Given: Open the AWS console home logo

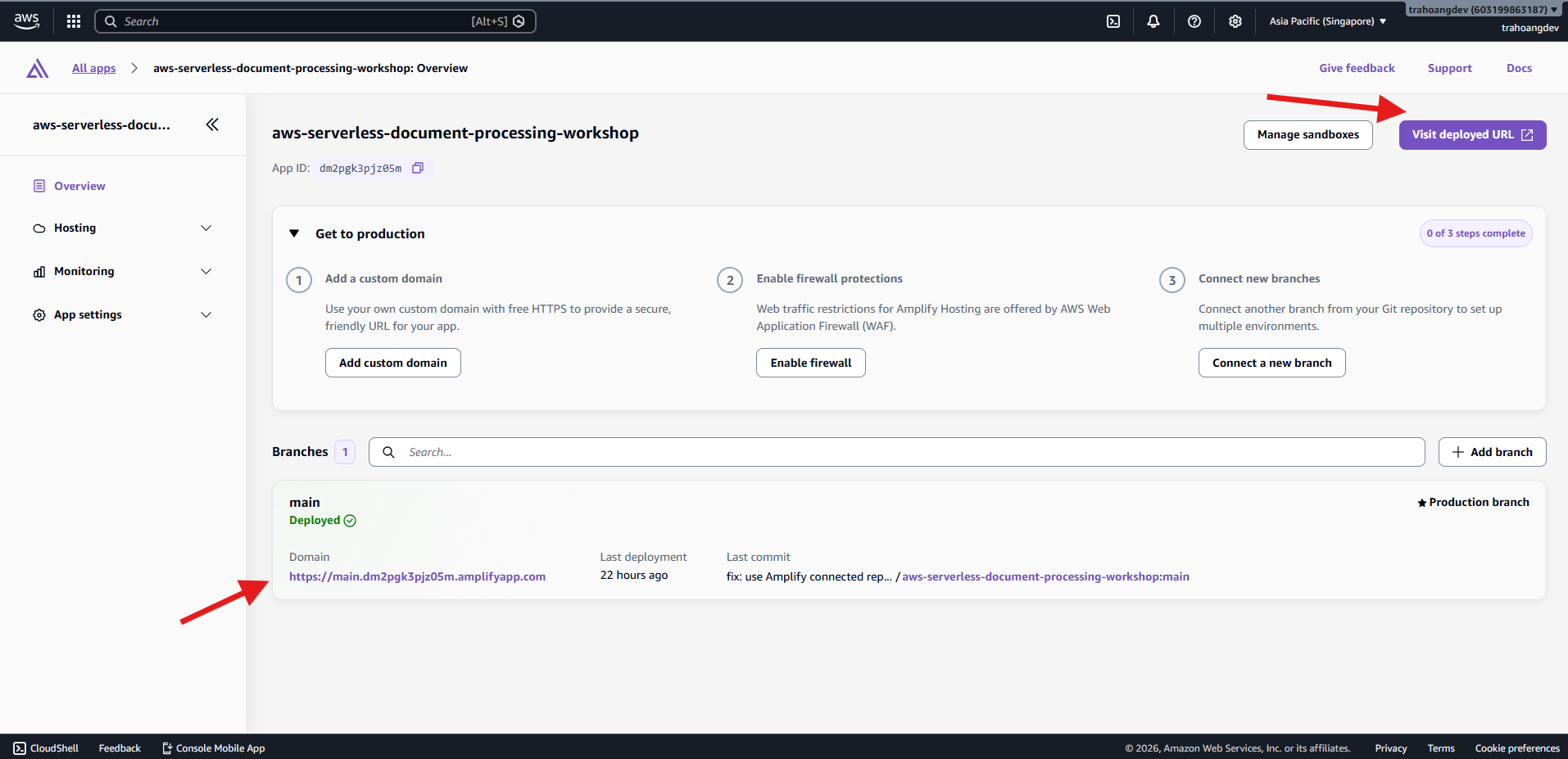Looking at the screenshot, I should point(26,21).
